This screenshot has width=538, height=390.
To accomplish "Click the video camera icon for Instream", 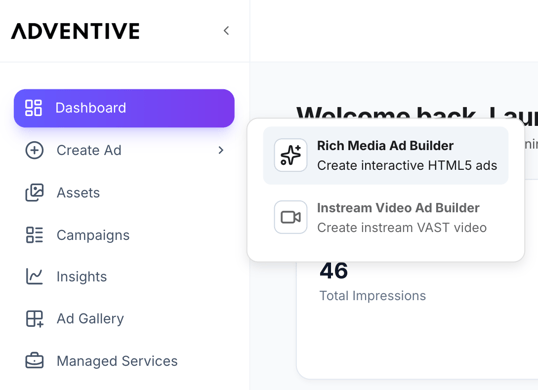I will click(x=291, y=217).
